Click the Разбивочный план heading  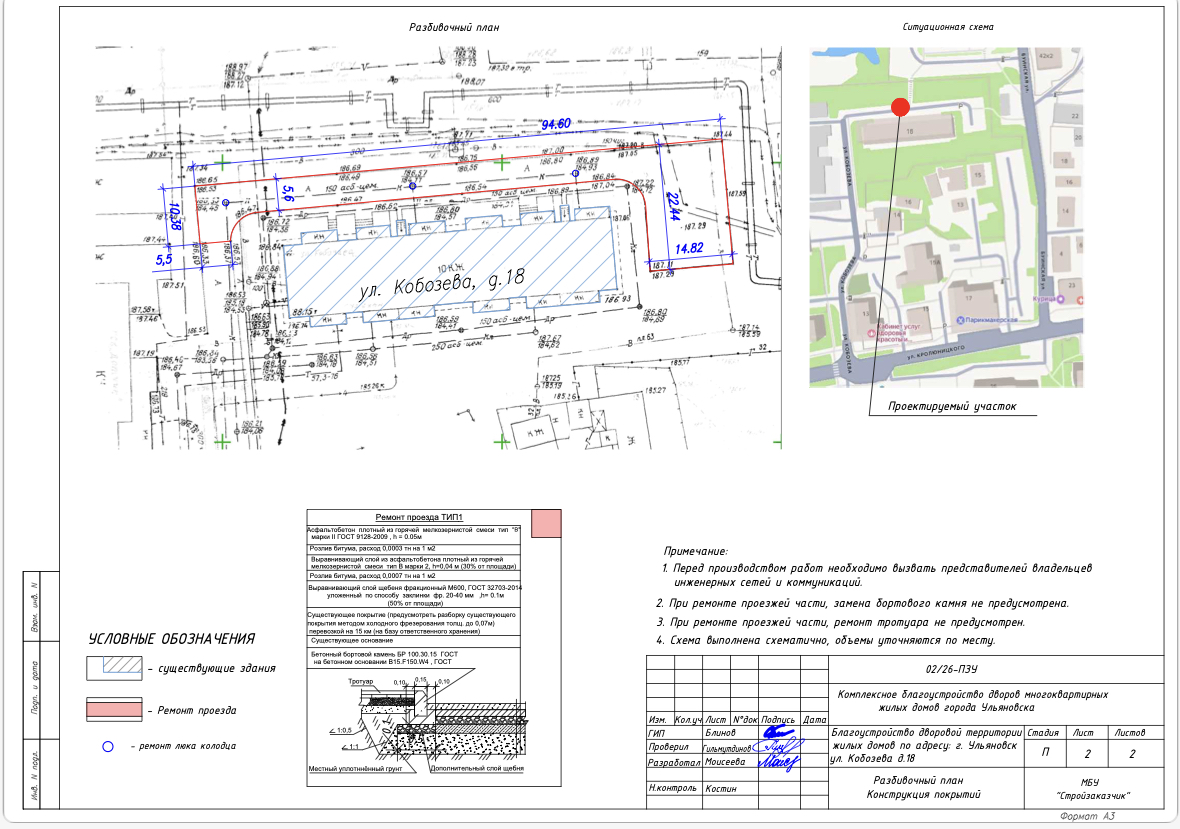click(x=454, y=27)
